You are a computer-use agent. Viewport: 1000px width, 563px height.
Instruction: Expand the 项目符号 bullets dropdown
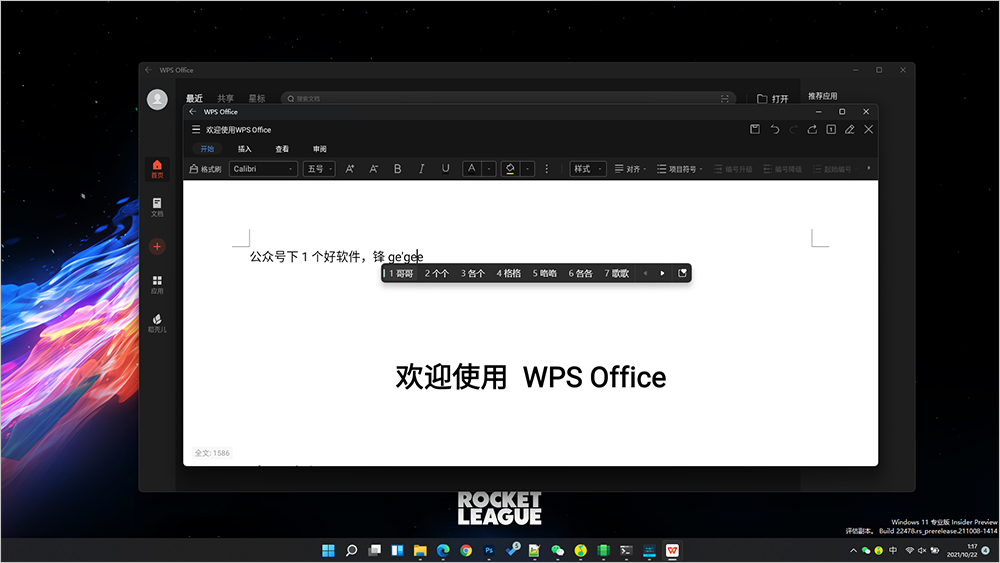679,169
